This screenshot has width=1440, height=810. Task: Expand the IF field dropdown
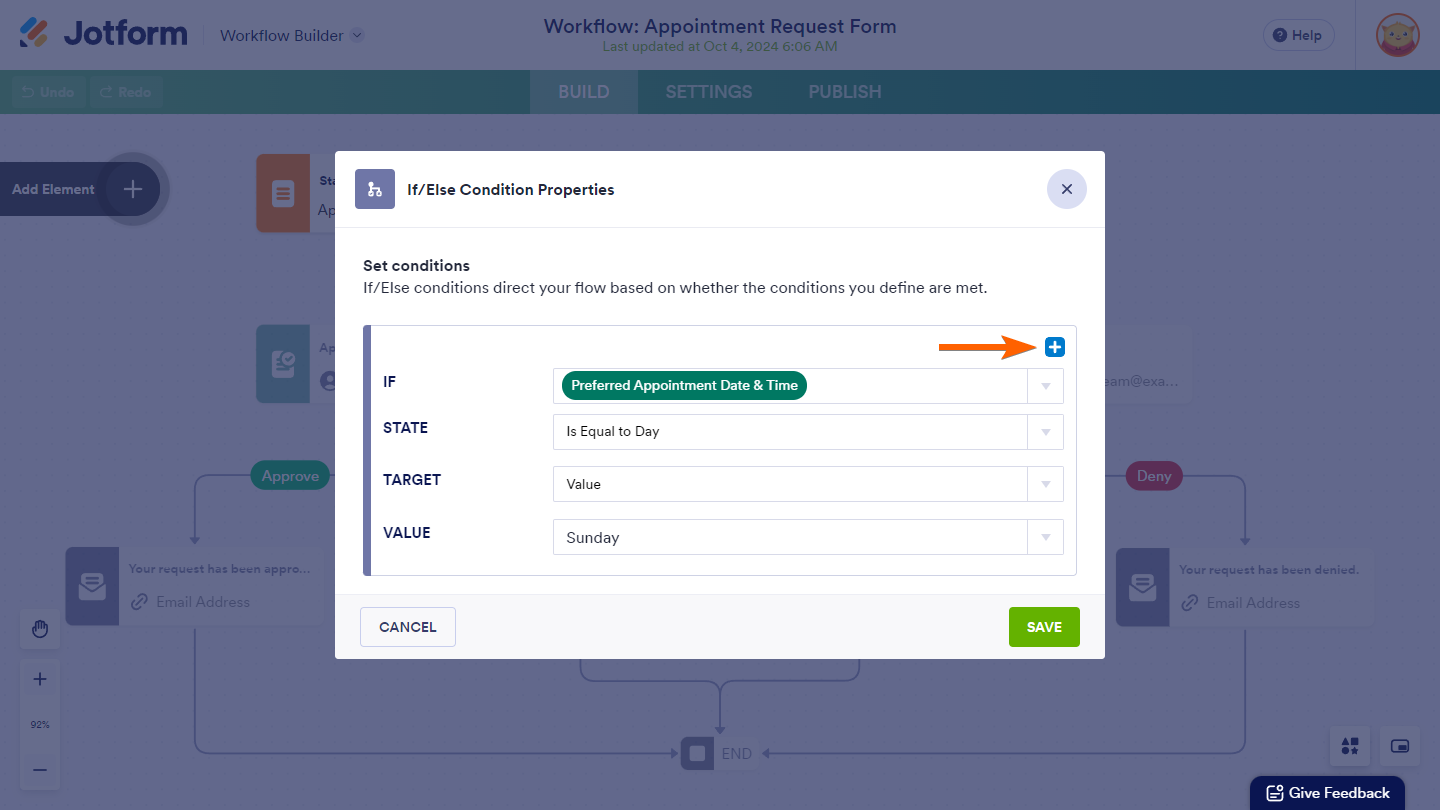[x=1045, y=386]
